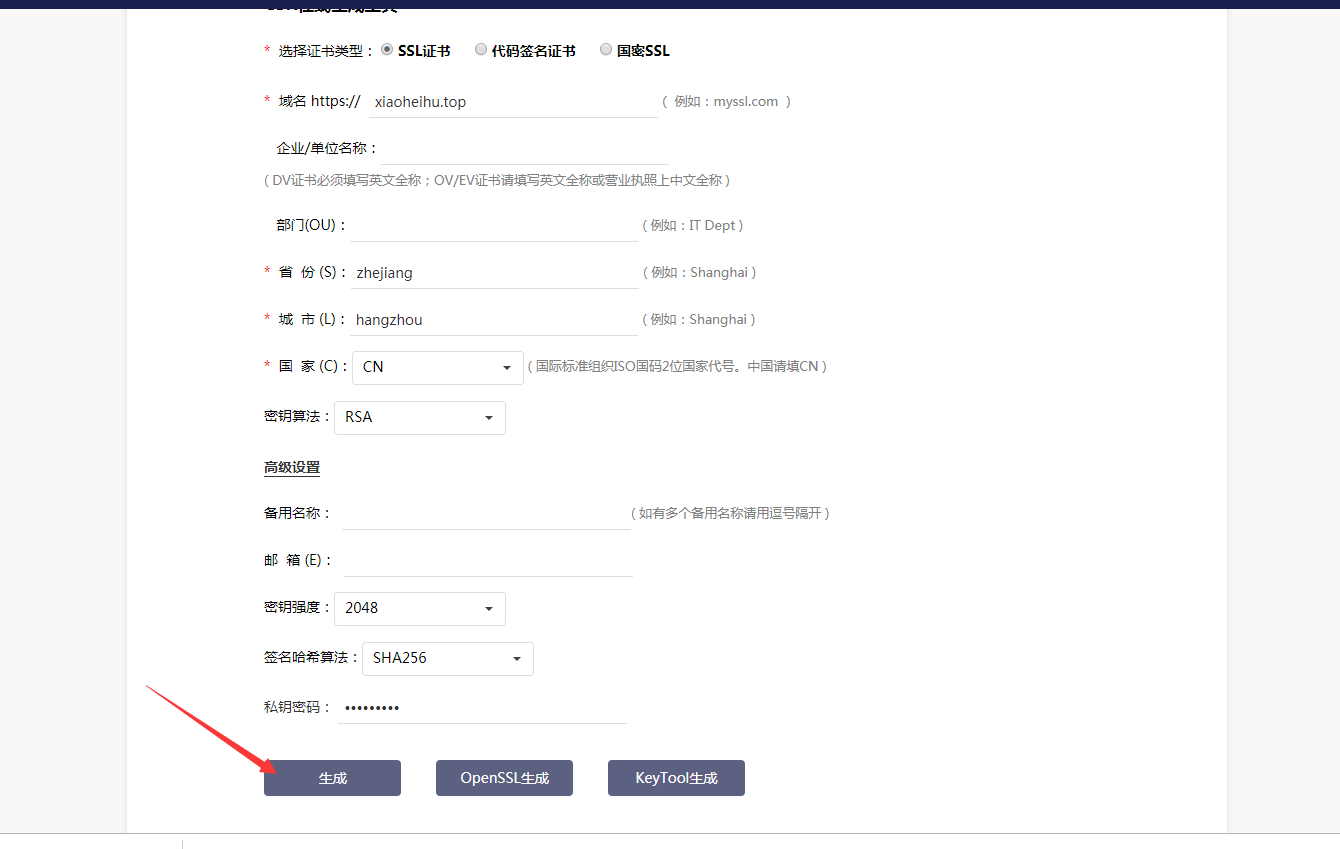1340x849 pixels.
Task: Click the dark blue top navigation bar
Action: (670, 4)
